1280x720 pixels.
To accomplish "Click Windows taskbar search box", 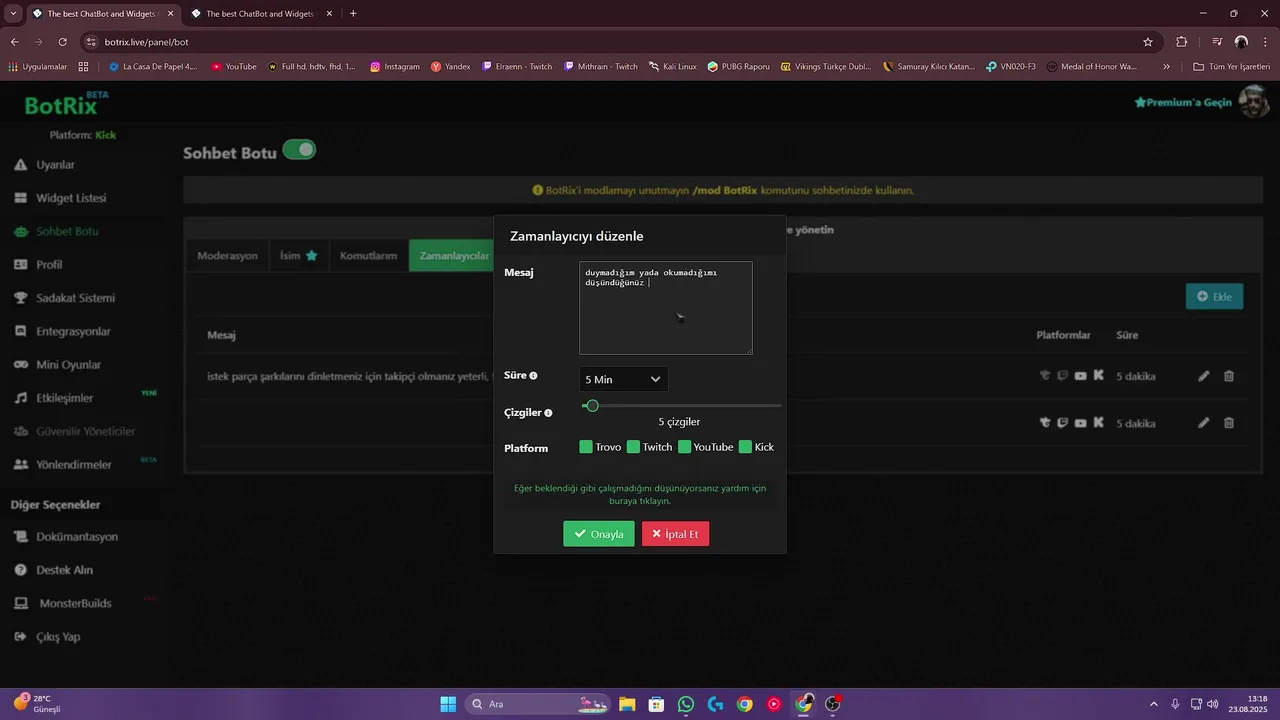I will pos(539,704).
